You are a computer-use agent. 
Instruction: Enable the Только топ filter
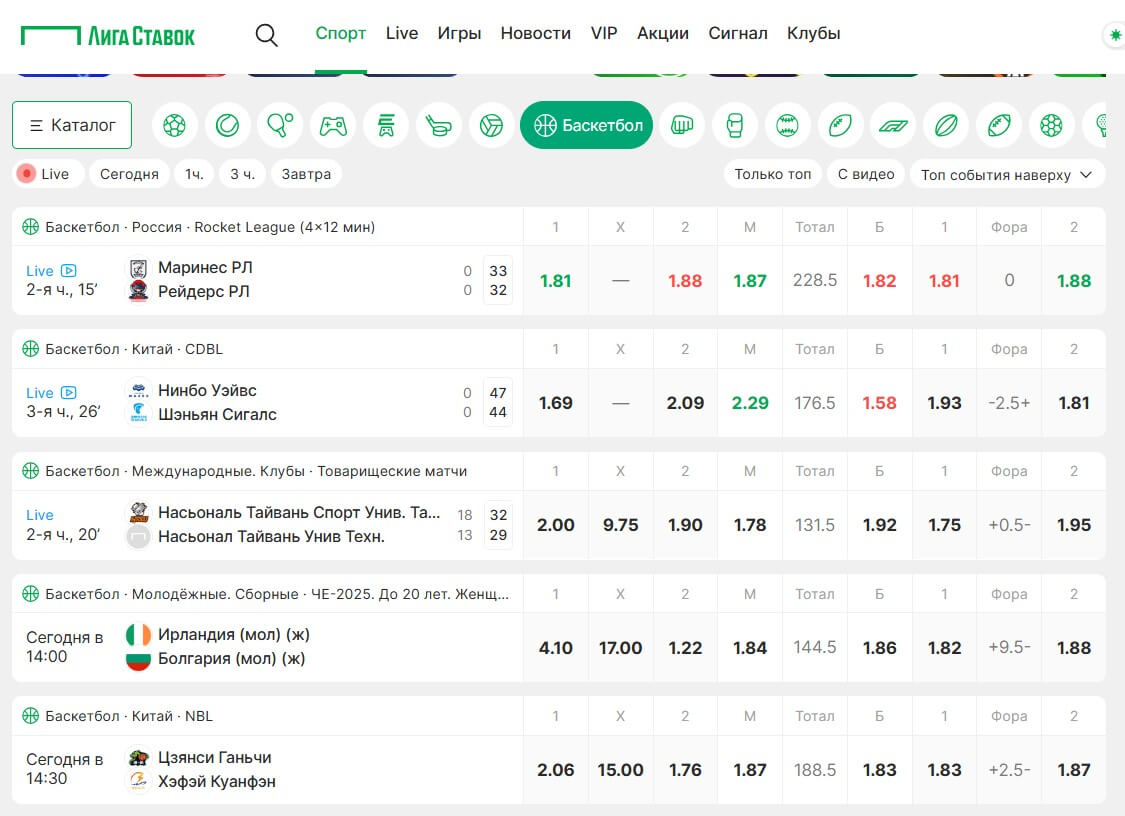click(773, 174)
